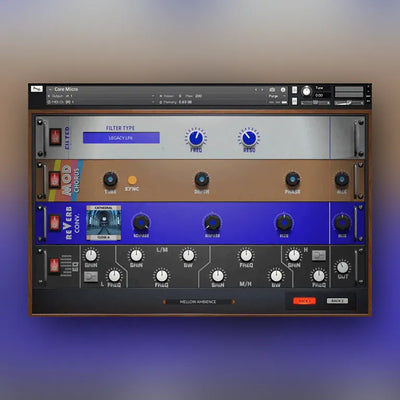Click the EQ L/M Gain knob
400x400 pixels.
[x=136, y=256]
